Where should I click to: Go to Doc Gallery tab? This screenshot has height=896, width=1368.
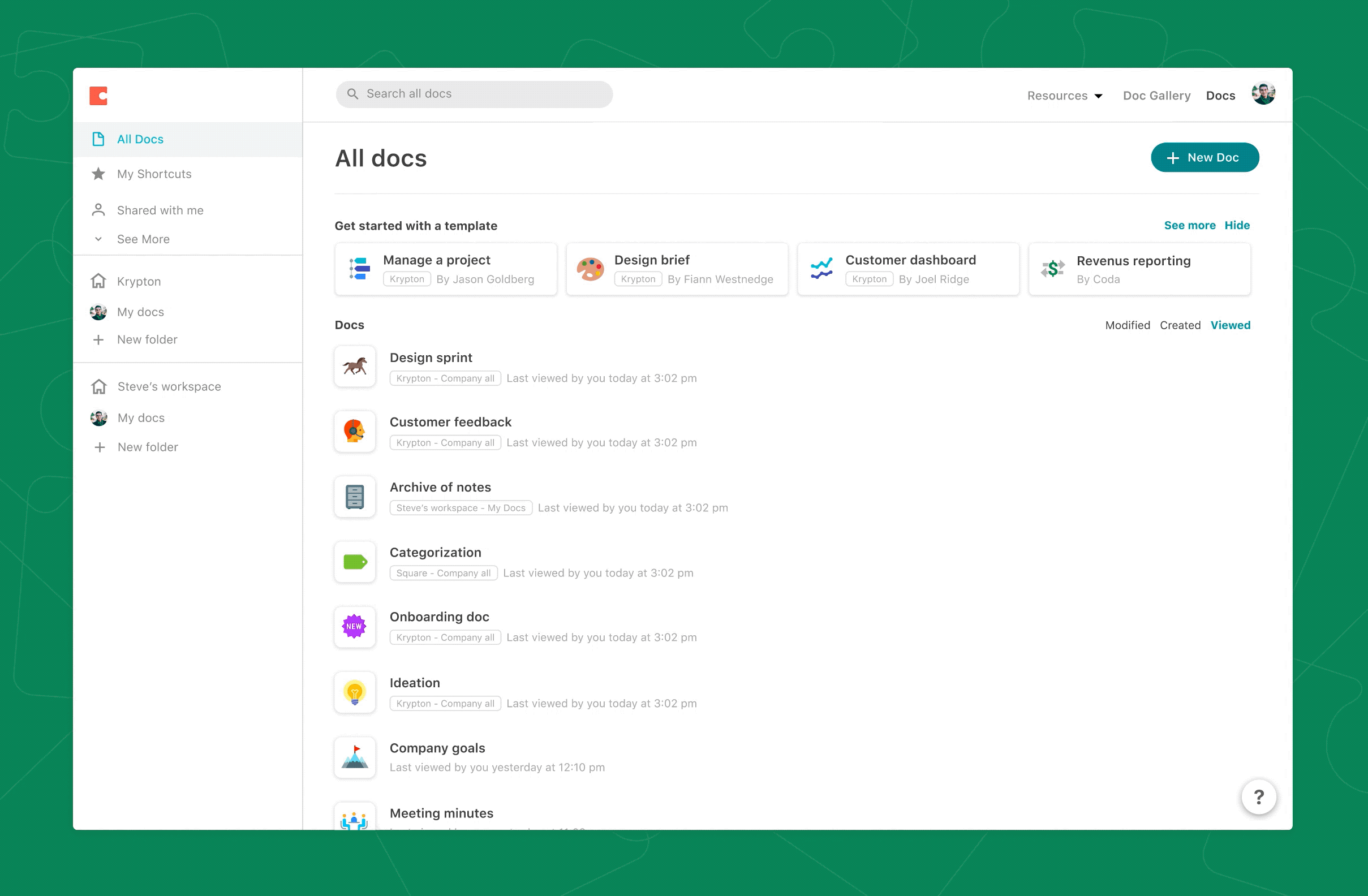[x=1156, y=96]
